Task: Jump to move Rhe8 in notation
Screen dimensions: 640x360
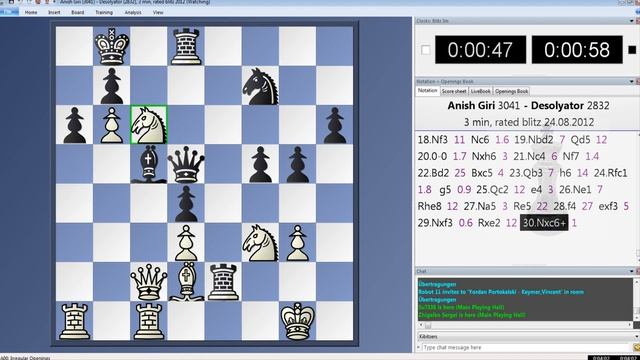Action: point(429,206)
